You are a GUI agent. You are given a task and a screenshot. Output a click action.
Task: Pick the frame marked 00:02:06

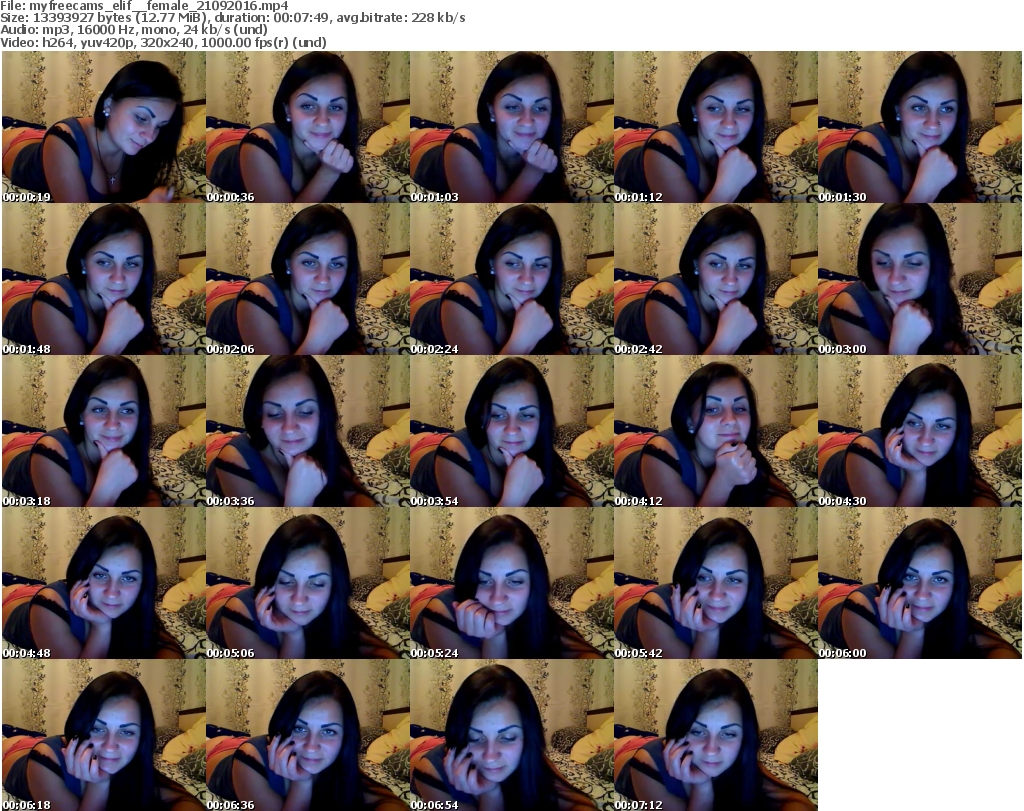308,279
